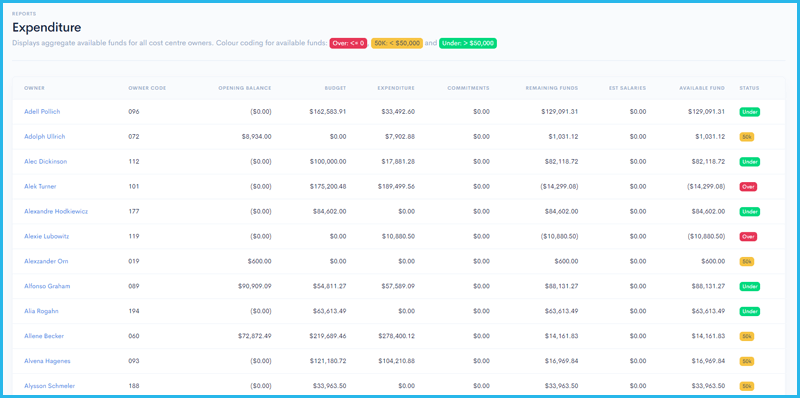Click the Available Fund column header

[702, 88]
